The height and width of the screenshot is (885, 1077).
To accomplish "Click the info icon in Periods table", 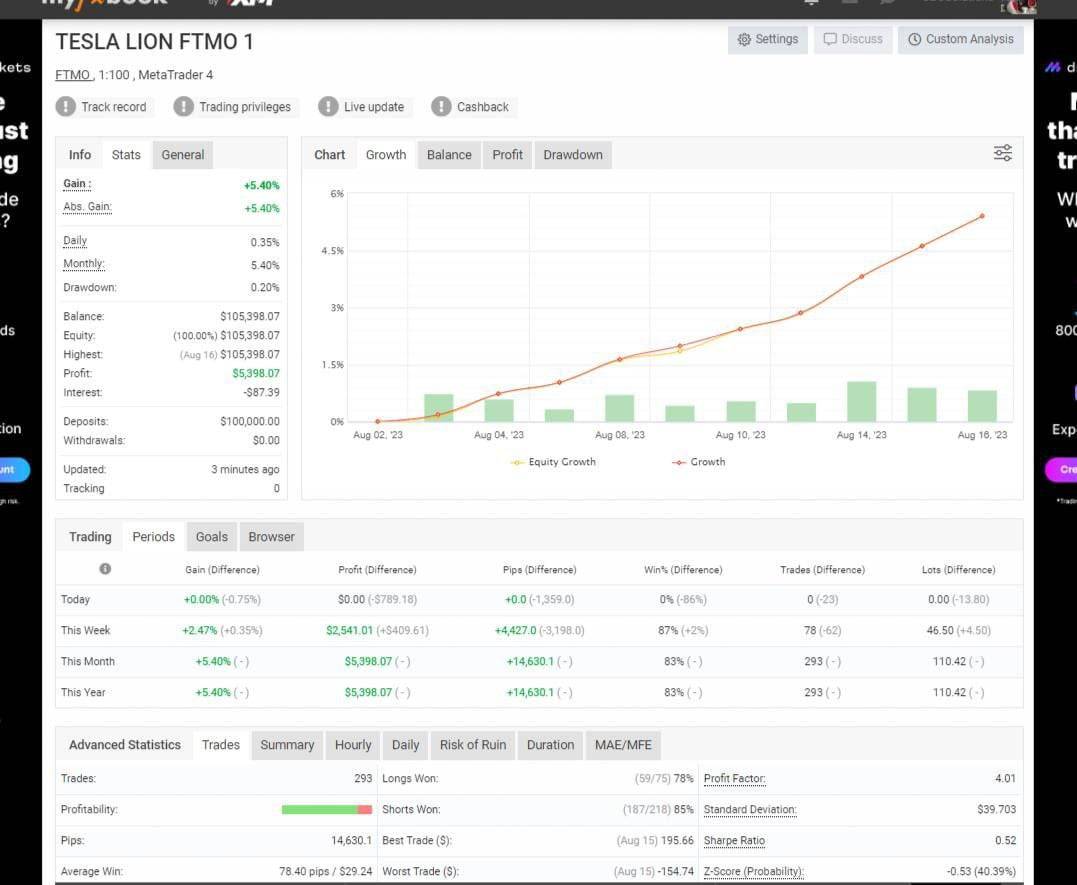I will 105,569.
